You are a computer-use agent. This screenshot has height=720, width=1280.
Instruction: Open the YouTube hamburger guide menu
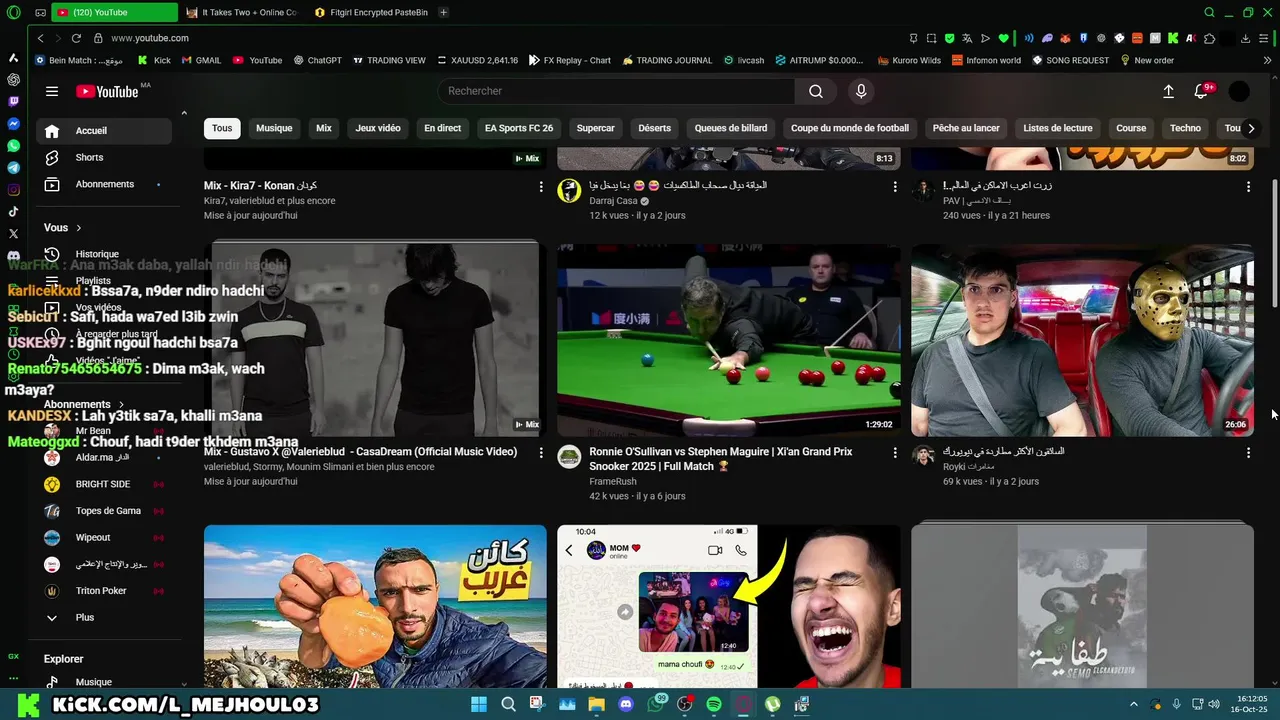point(52,91)
